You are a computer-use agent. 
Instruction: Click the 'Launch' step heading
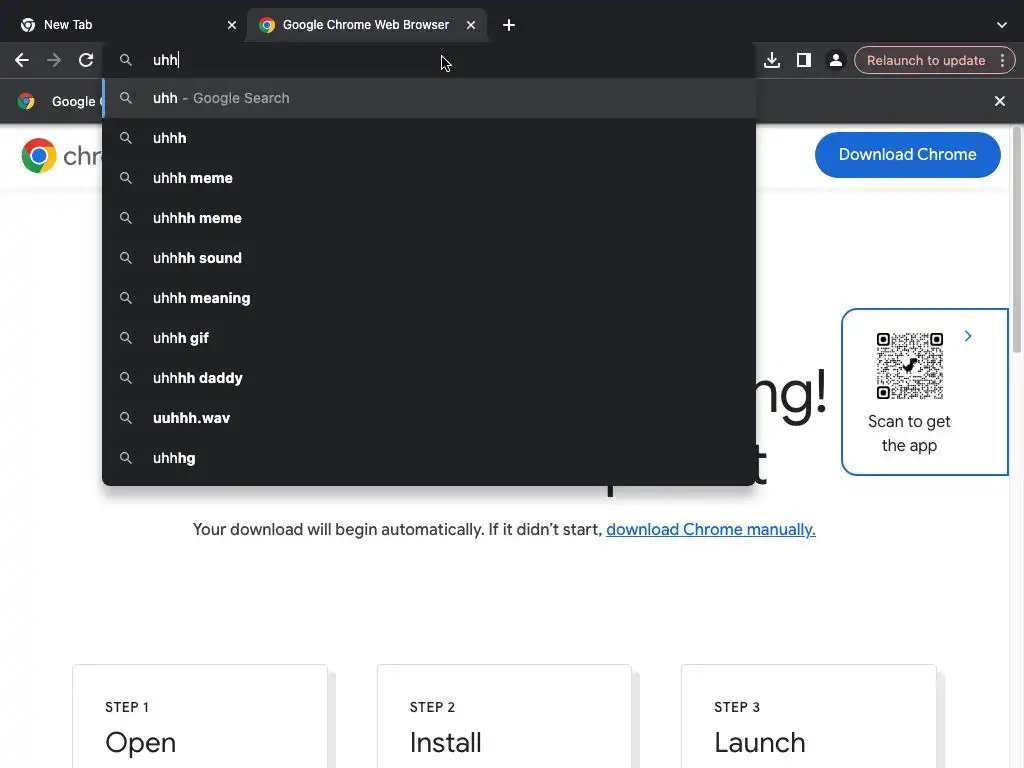click(760, 743)
